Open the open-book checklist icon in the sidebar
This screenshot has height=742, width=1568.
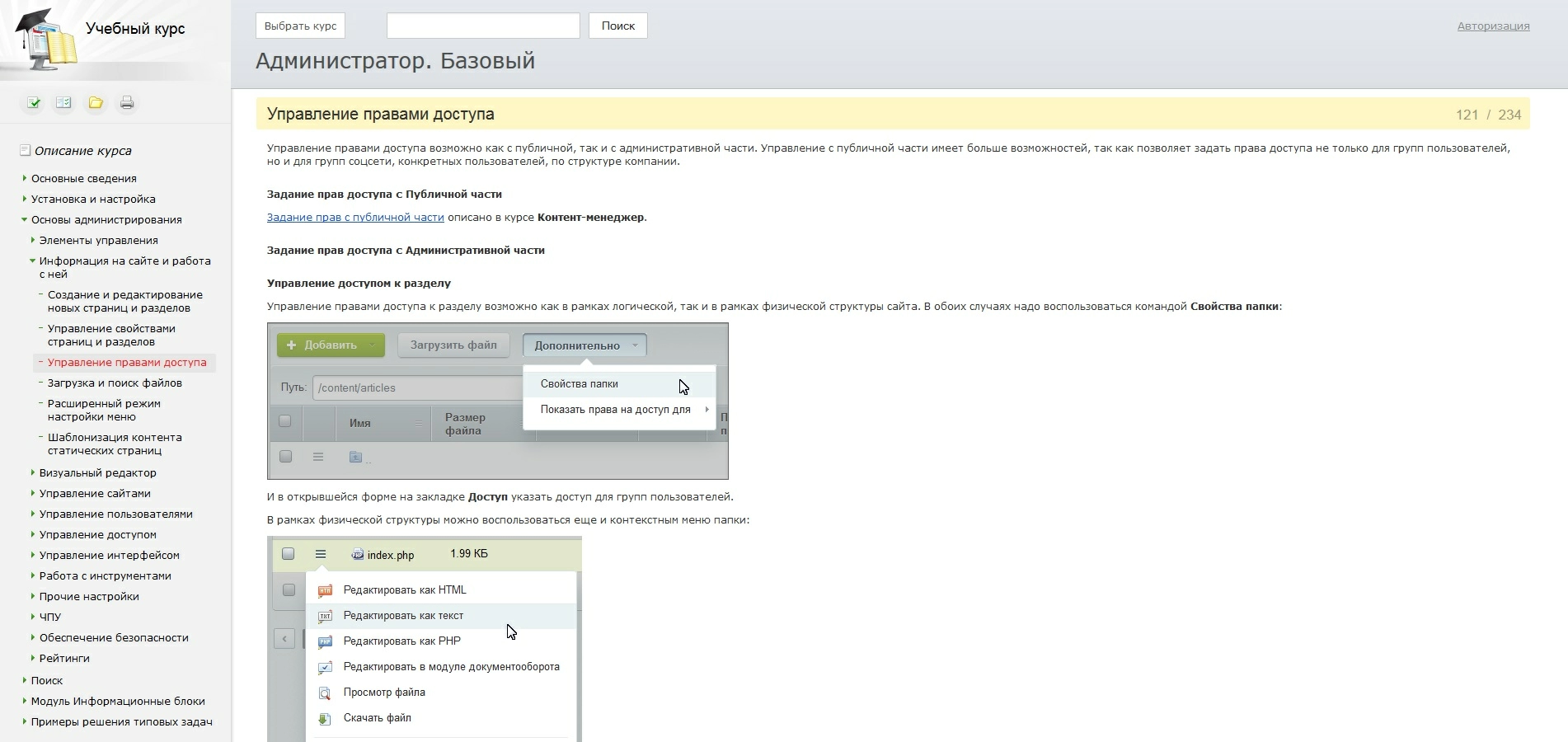pos(63,103)
